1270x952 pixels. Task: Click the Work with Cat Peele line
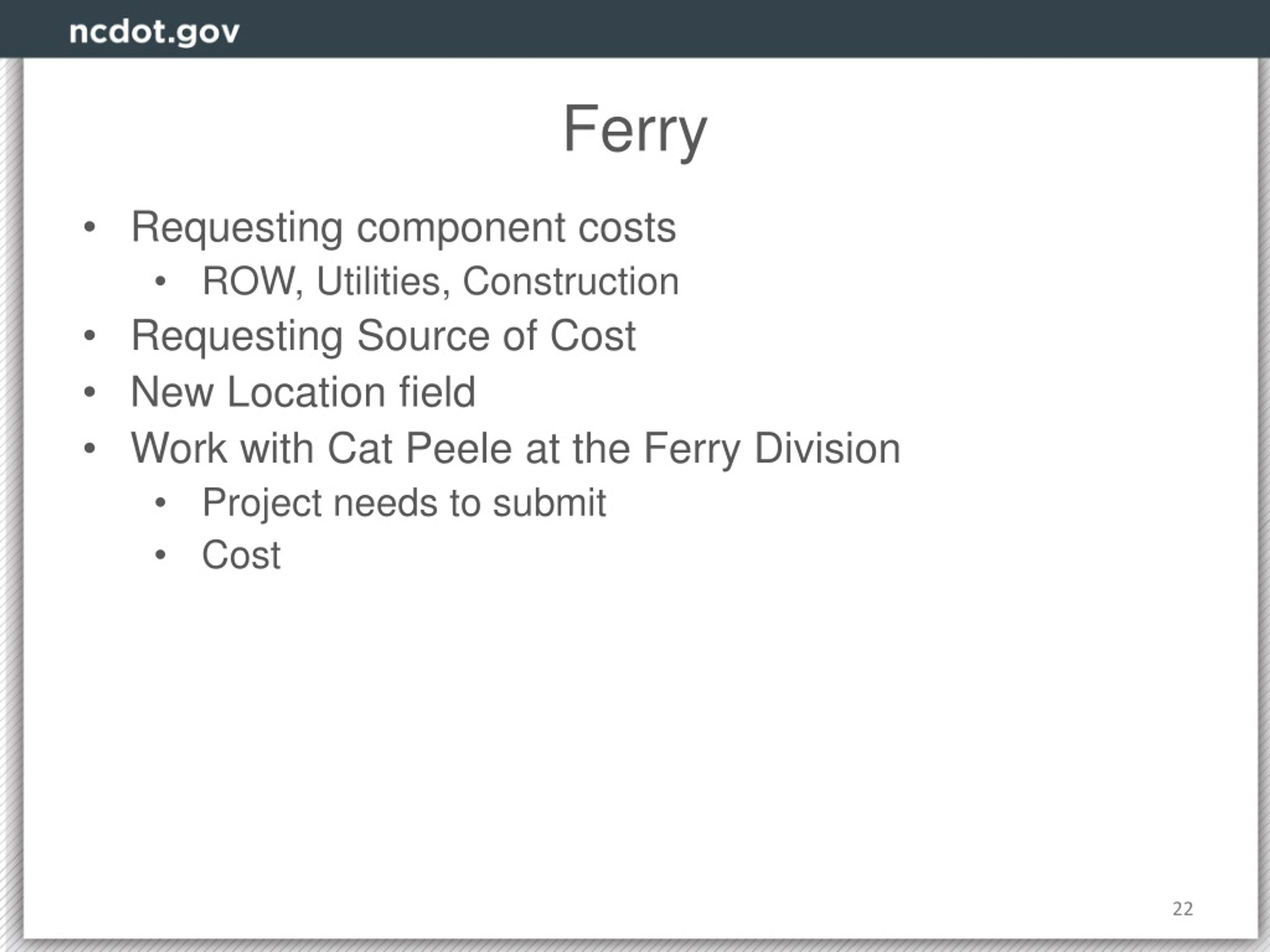515,449
